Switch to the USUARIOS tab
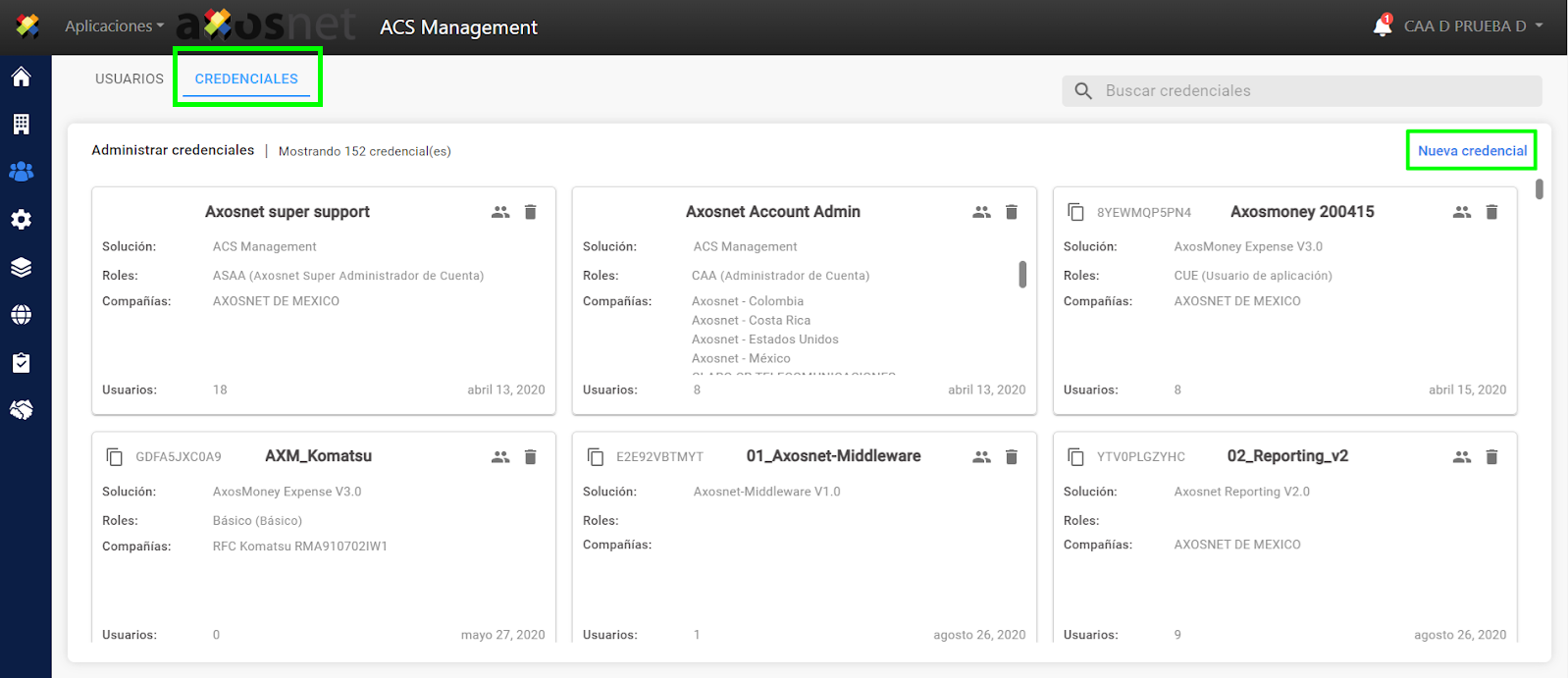1568x678 pixels. [130, 78]
